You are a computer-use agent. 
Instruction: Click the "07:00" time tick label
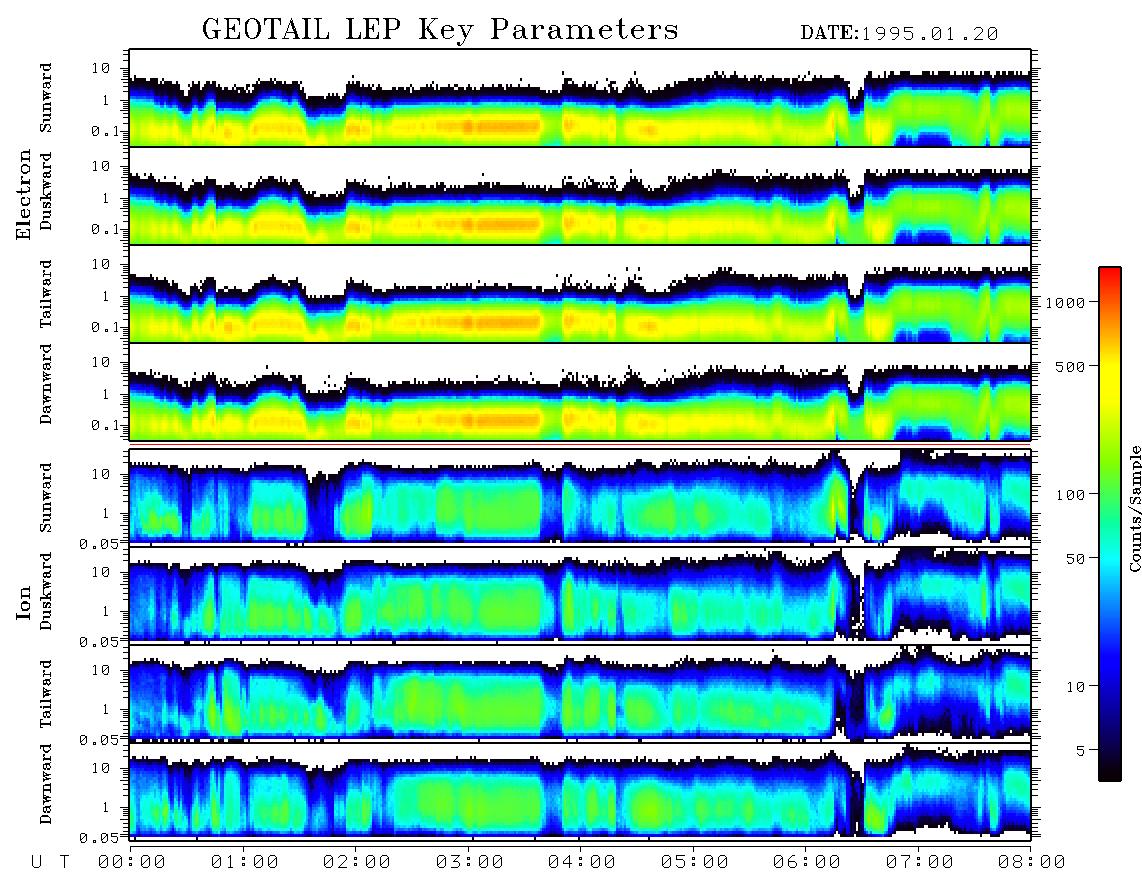[x=920, y=863]
